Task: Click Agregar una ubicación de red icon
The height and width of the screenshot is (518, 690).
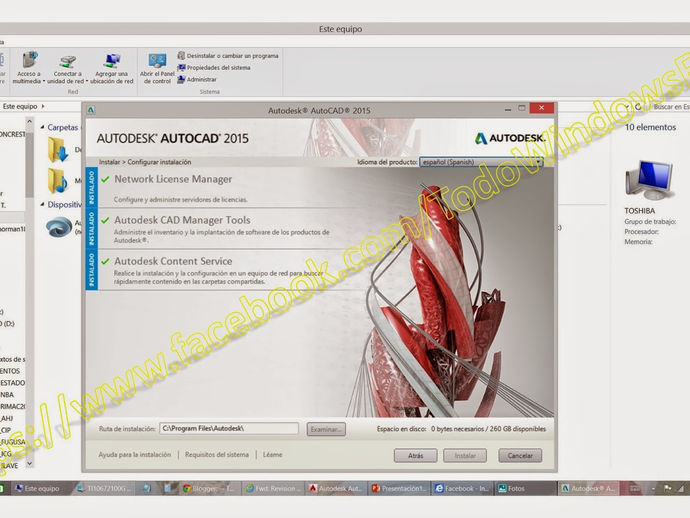Action: tap(112, 60)
